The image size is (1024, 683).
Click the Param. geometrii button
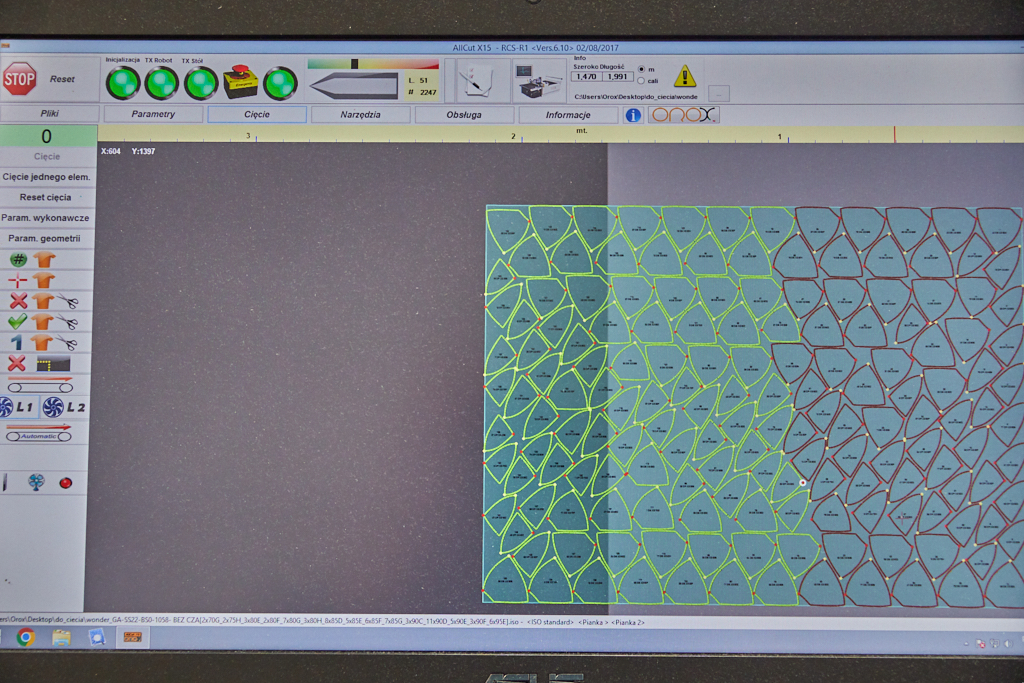click(46, 238)
